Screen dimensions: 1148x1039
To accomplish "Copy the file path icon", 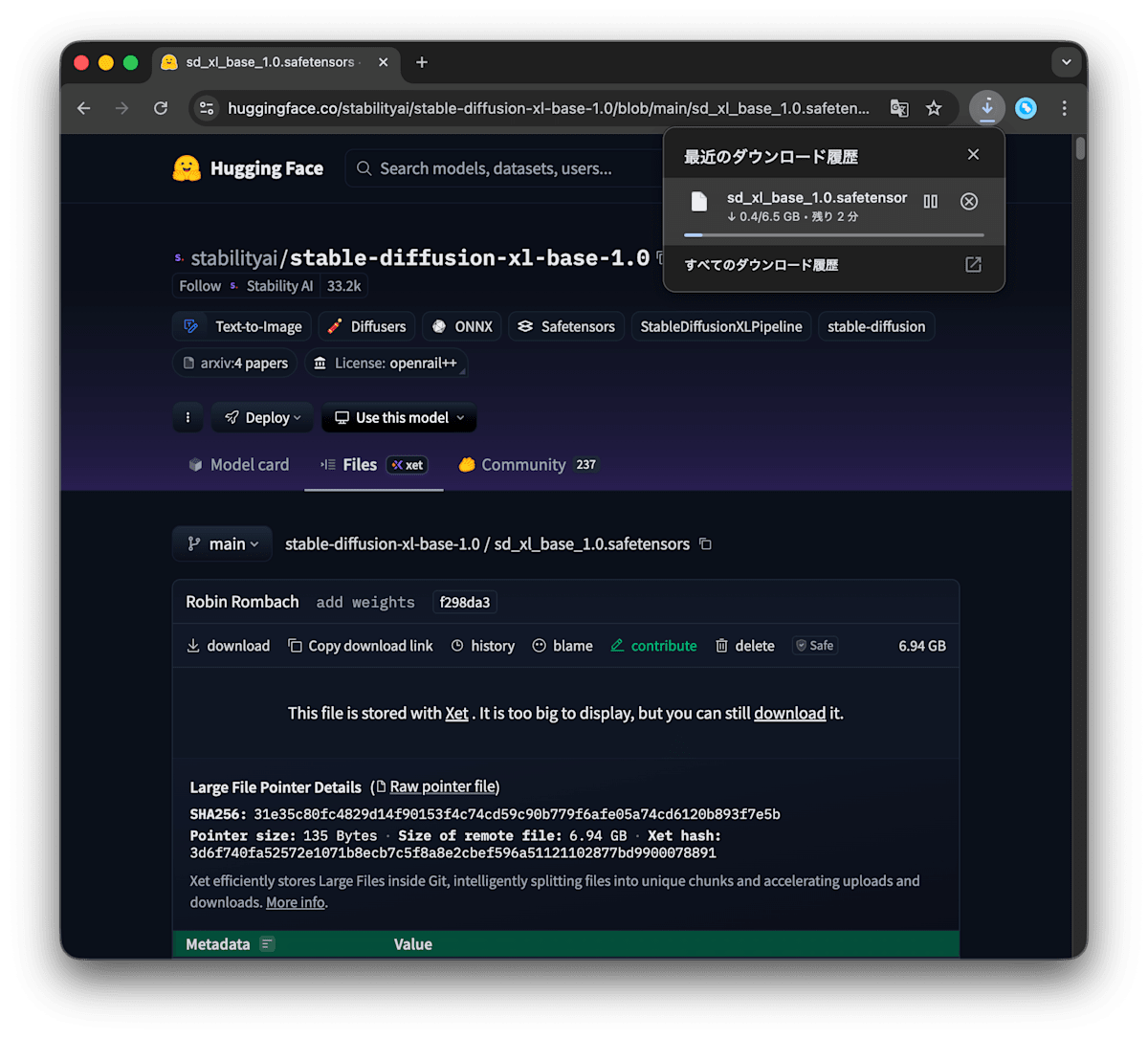I will (705, 543).
